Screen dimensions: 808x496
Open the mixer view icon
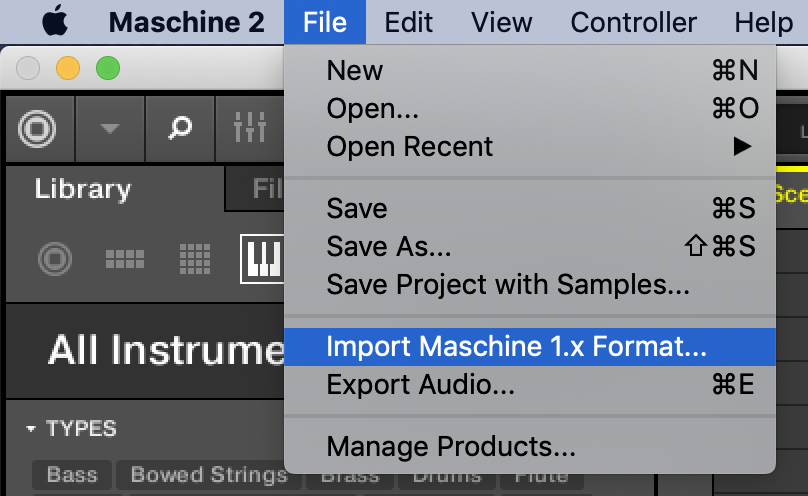pyautogui.click(x=249, y=128)
